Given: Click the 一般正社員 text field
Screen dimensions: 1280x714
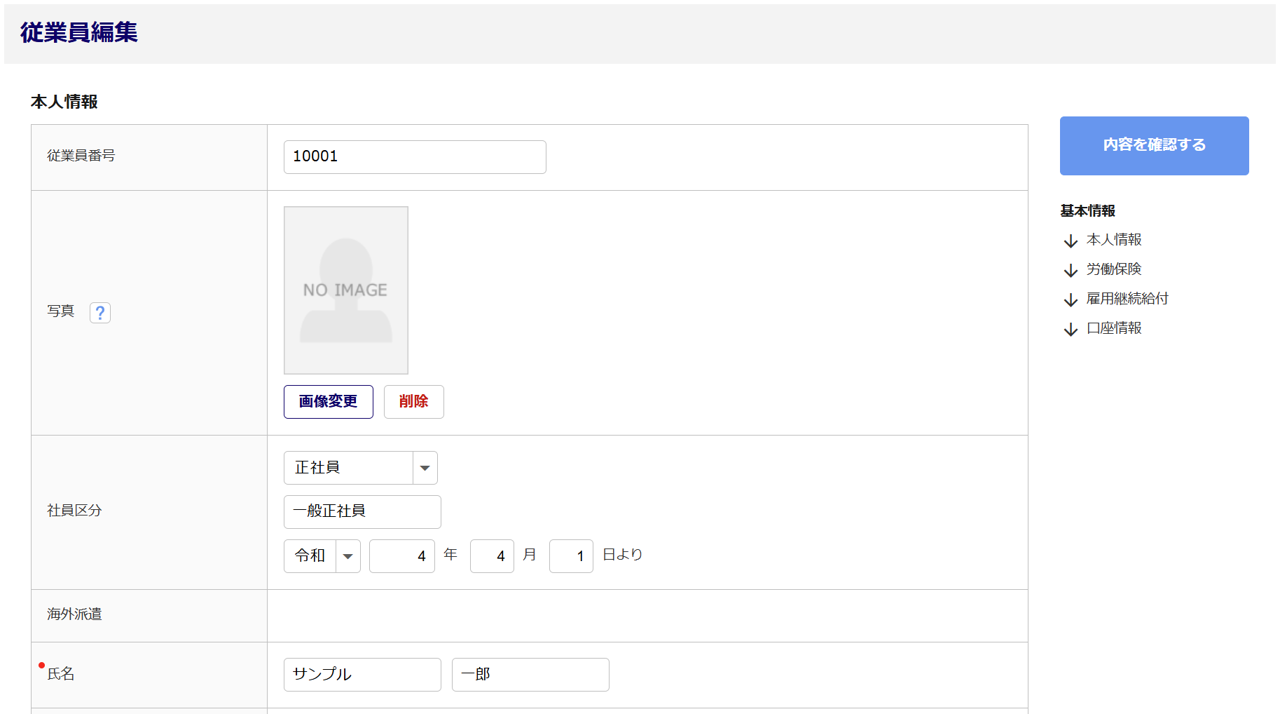Looking at the screenshot, I should tap(362, 512).
